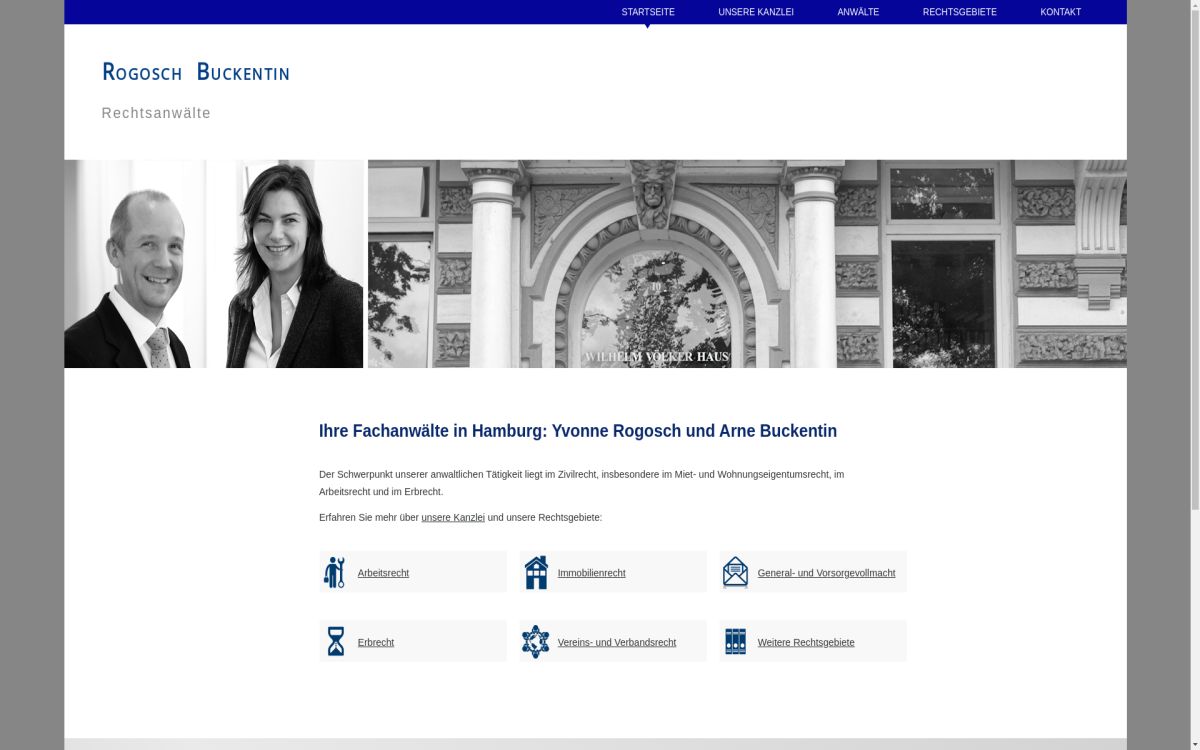Open the Anwälte navigation item
The height and width of the screenshot is (750, 1200).
click(858, 12)
